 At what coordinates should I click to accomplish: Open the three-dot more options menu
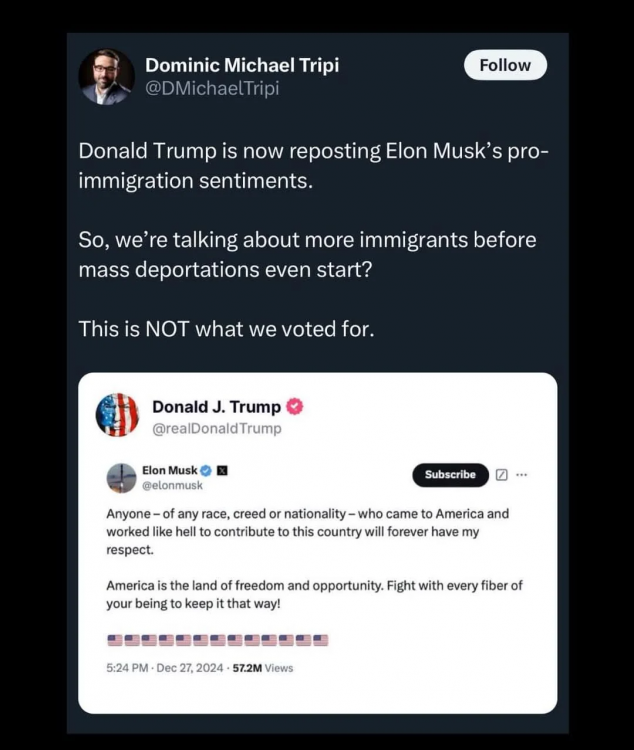point(522,474)
